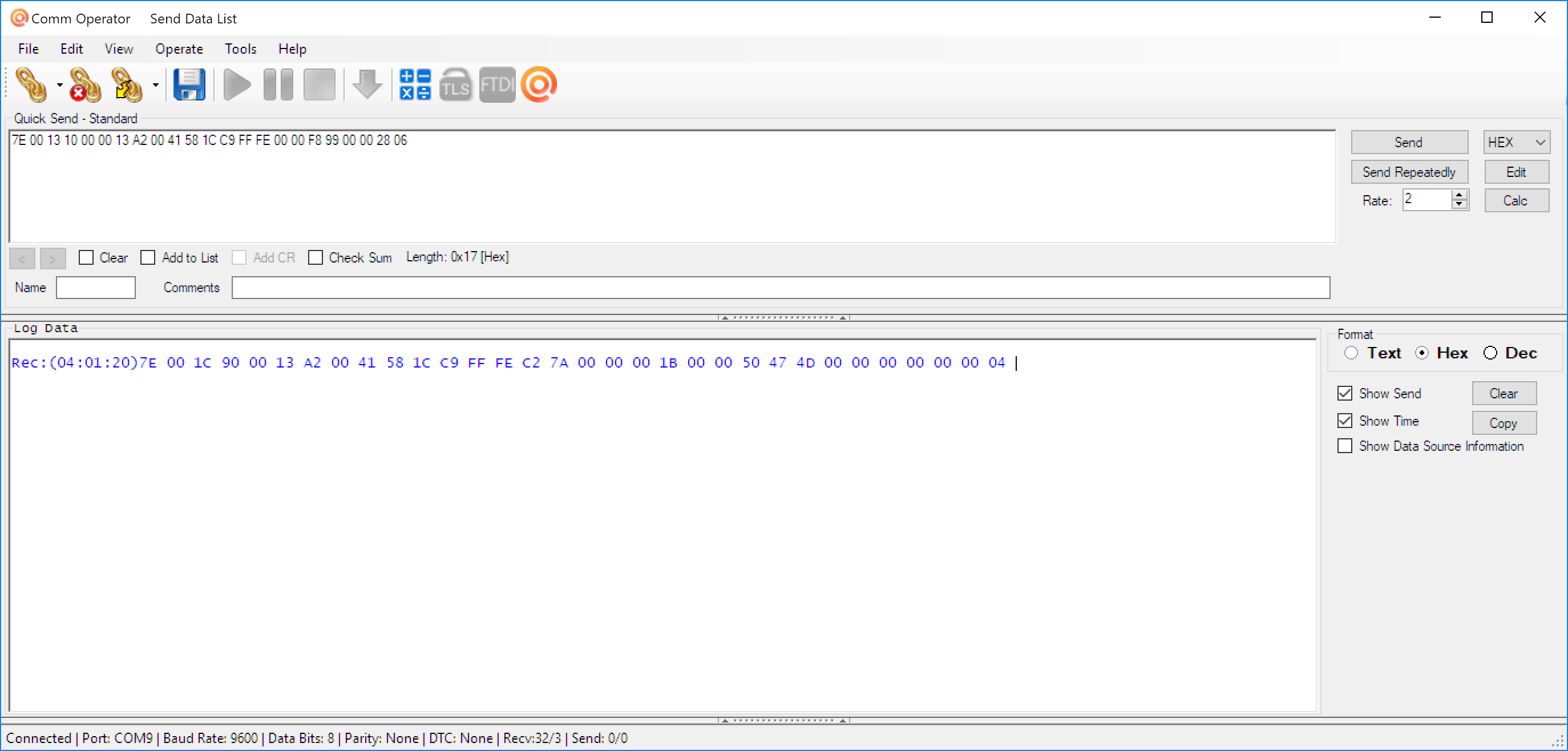Click the 'Baud Rate: 9600' status entry

(211, 738)
